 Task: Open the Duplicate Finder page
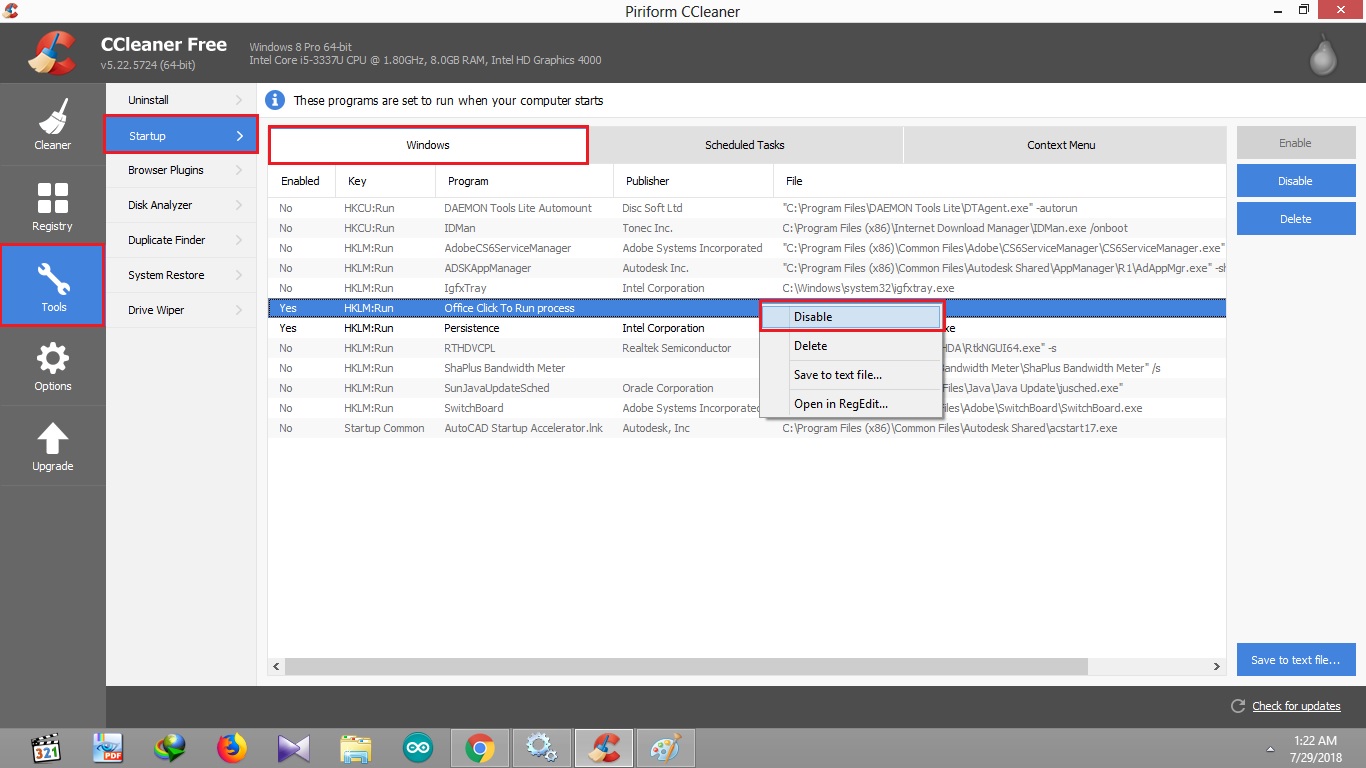click(x=181, y=240)
